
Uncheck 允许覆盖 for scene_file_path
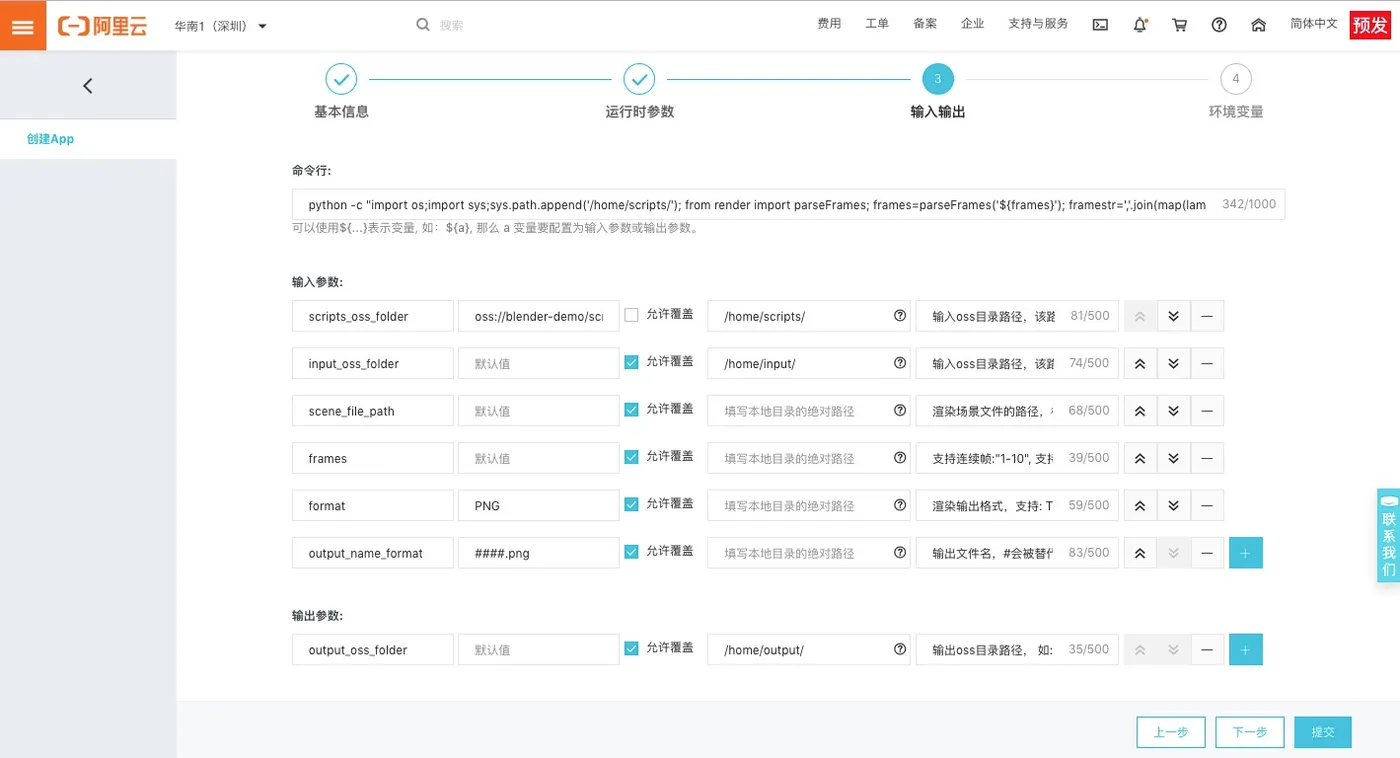[x=631, y=410]
